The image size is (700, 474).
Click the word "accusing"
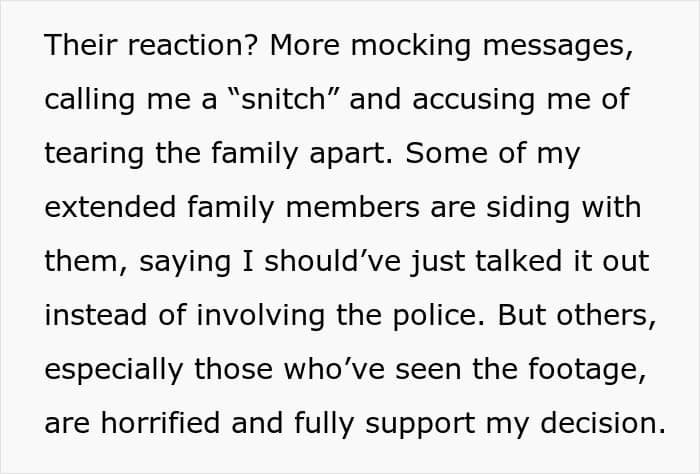click(474, 100)
